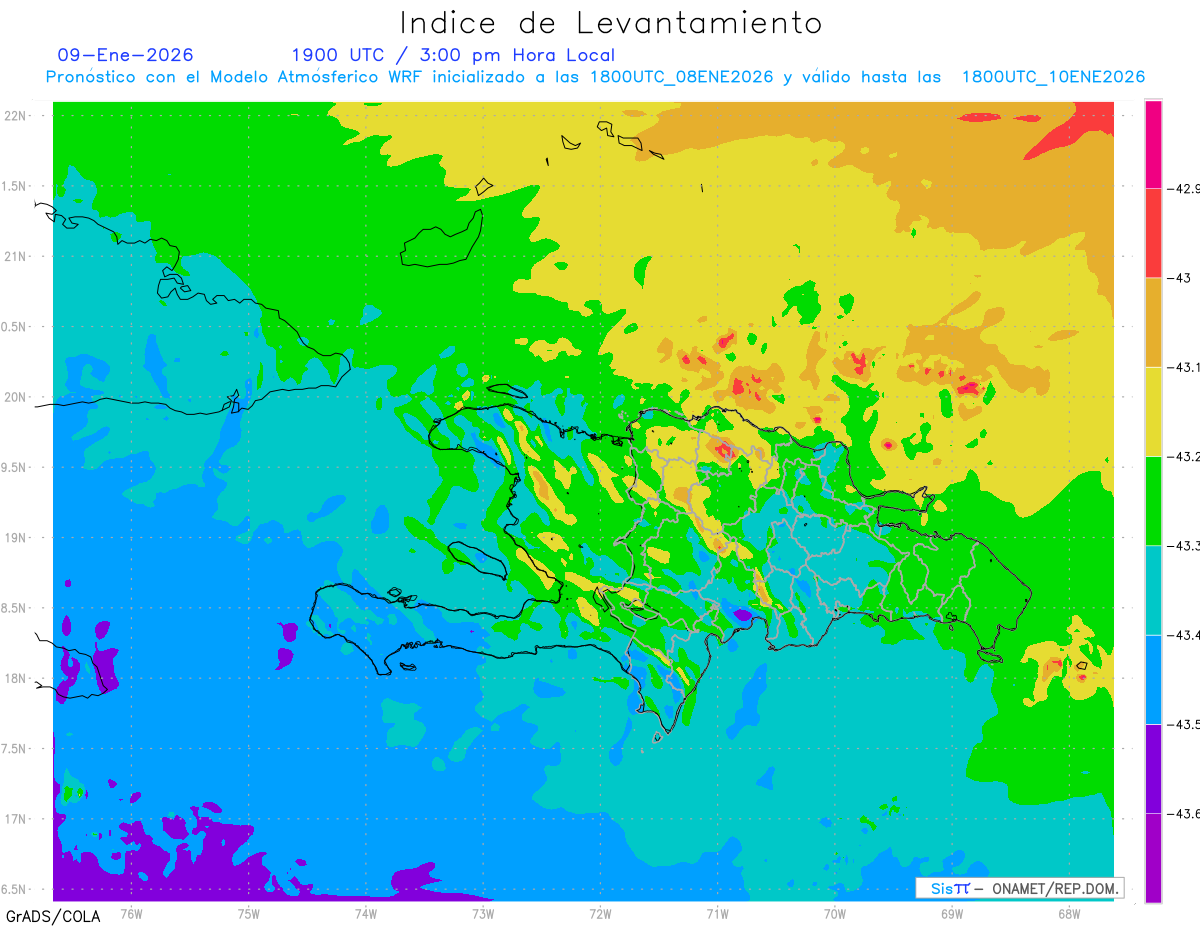Click the longitude label '74W'
Image resolution: width=1200 pixels, height=927 pixels.
[x=366, y=913]
